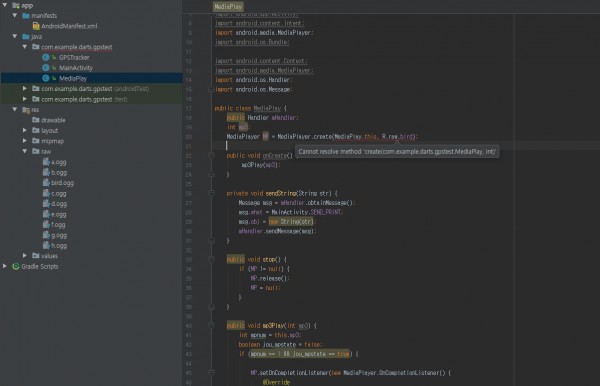This screenshot has width=600, height=386.
Task: Click the GPSTracker class icon
Action: (46, 57)
